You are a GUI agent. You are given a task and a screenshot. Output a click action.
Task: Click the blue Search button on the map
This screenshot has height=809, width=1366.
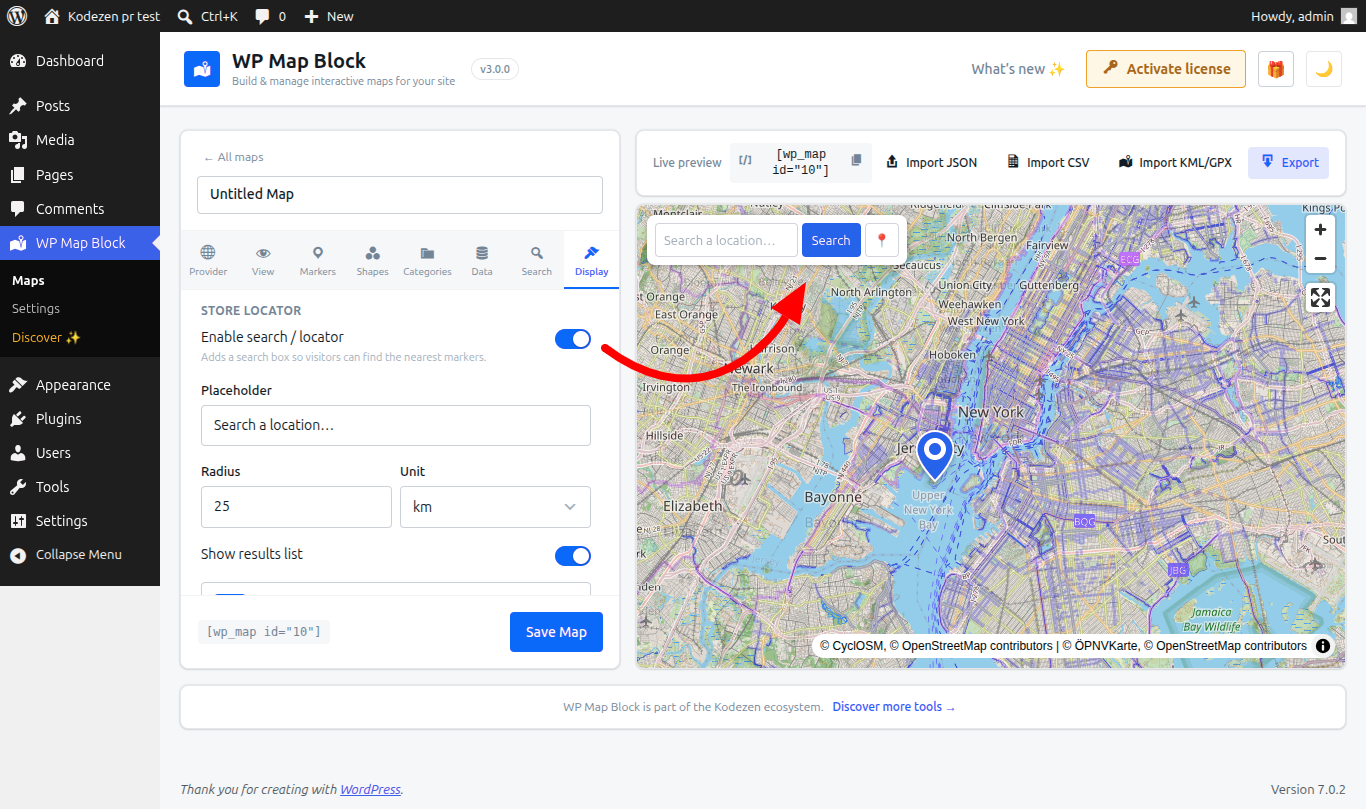coord(831,240)
